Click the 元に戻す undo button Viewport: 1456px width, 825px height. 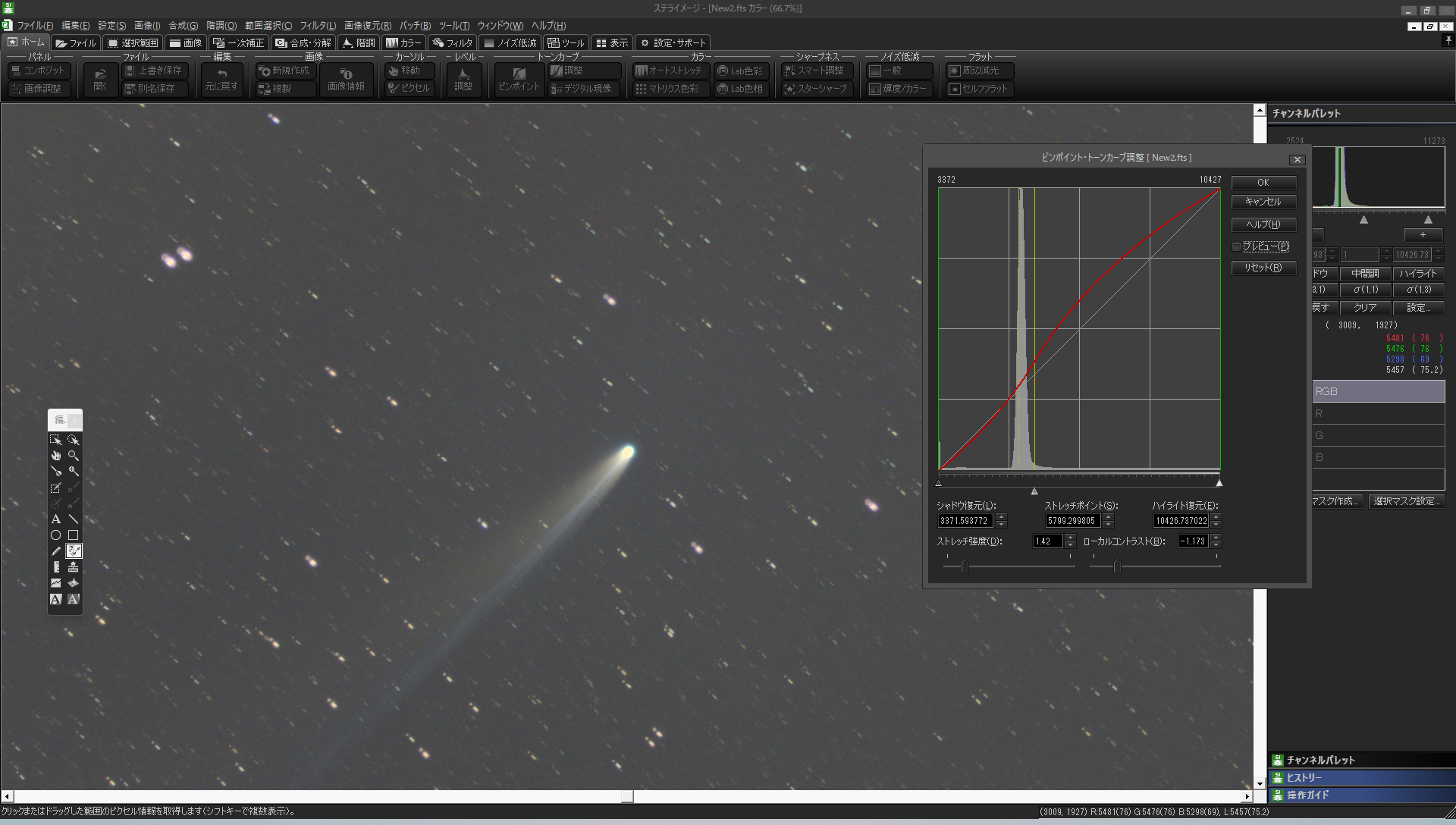[x=221, y=79]
